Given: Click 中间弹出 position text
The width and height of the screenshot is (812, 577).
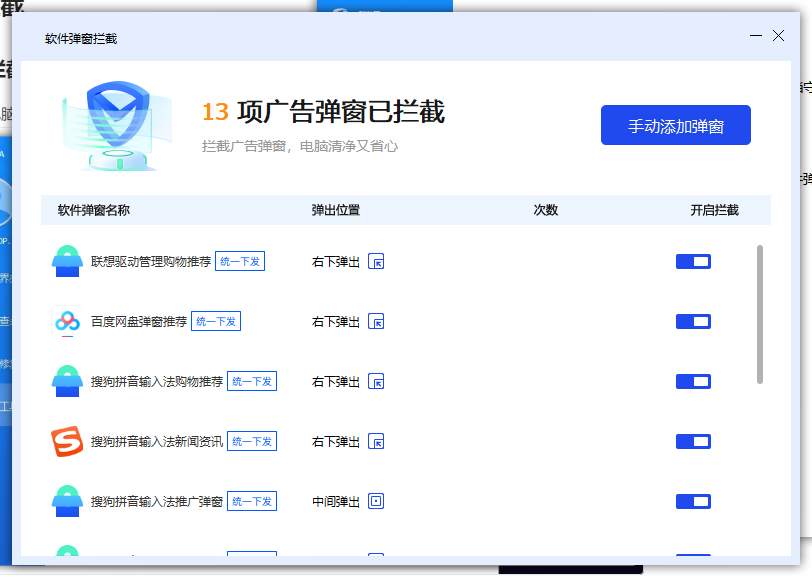Looking at the screenshot, I should tap(336, 502).
